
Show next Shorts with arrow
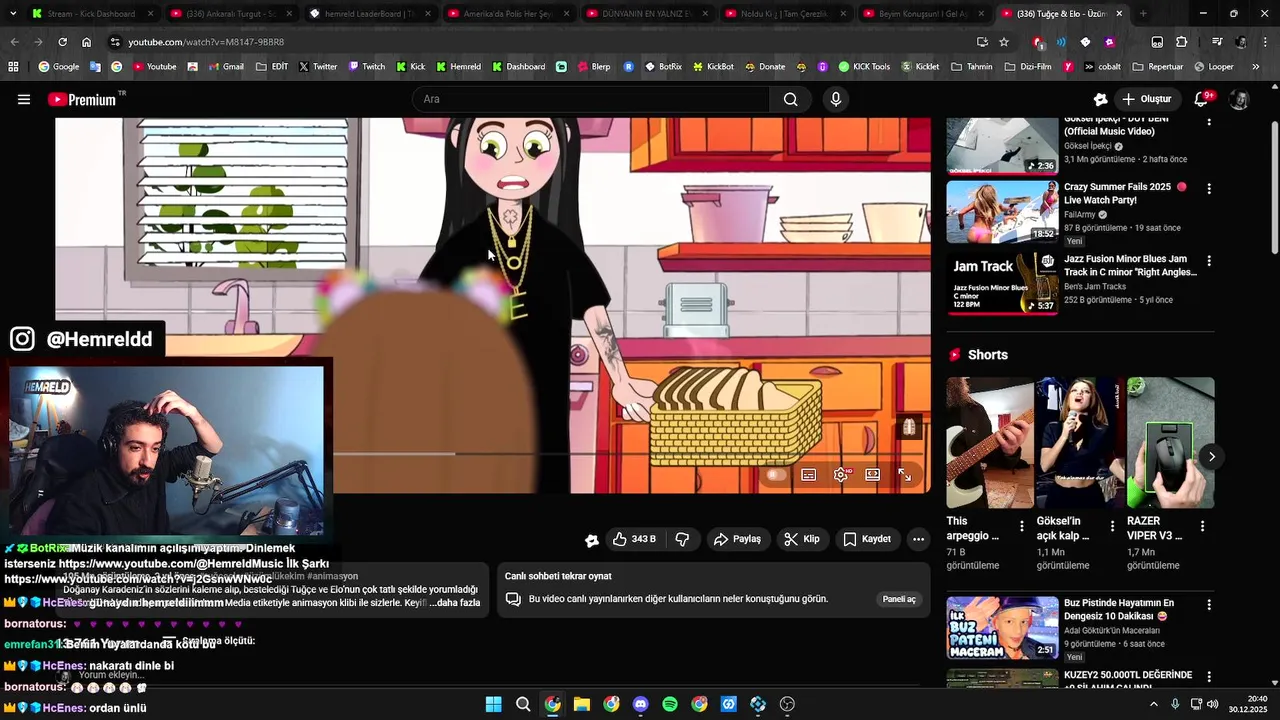point(1211,457)
